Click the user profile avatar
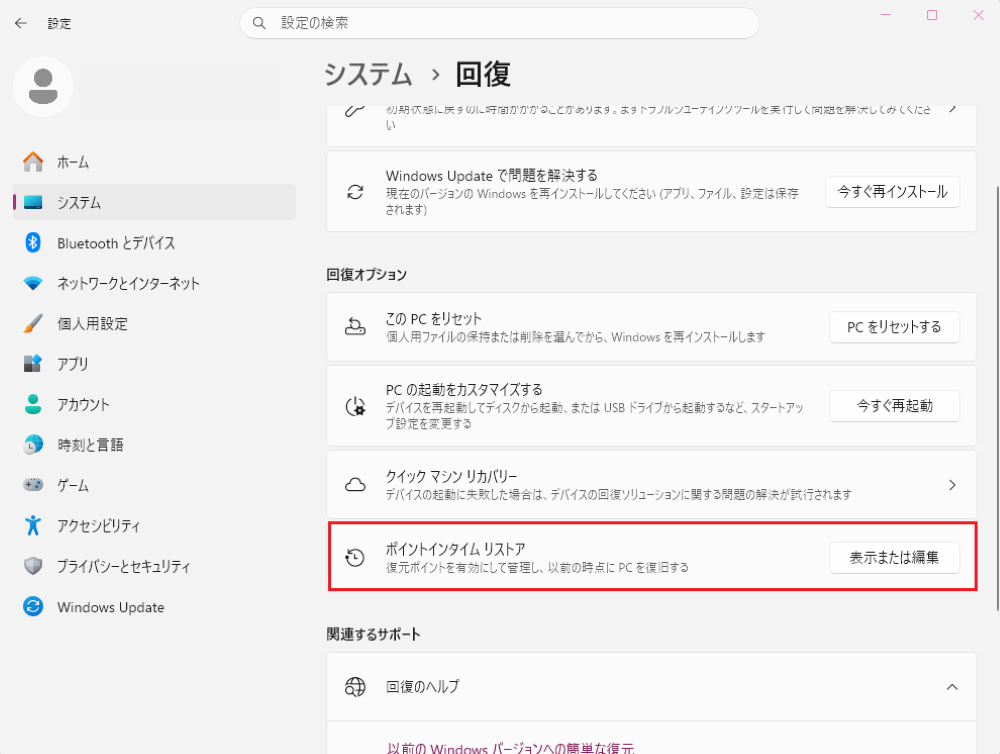The height and width of the screenshot is (754, 1000). tap(43, 87)
